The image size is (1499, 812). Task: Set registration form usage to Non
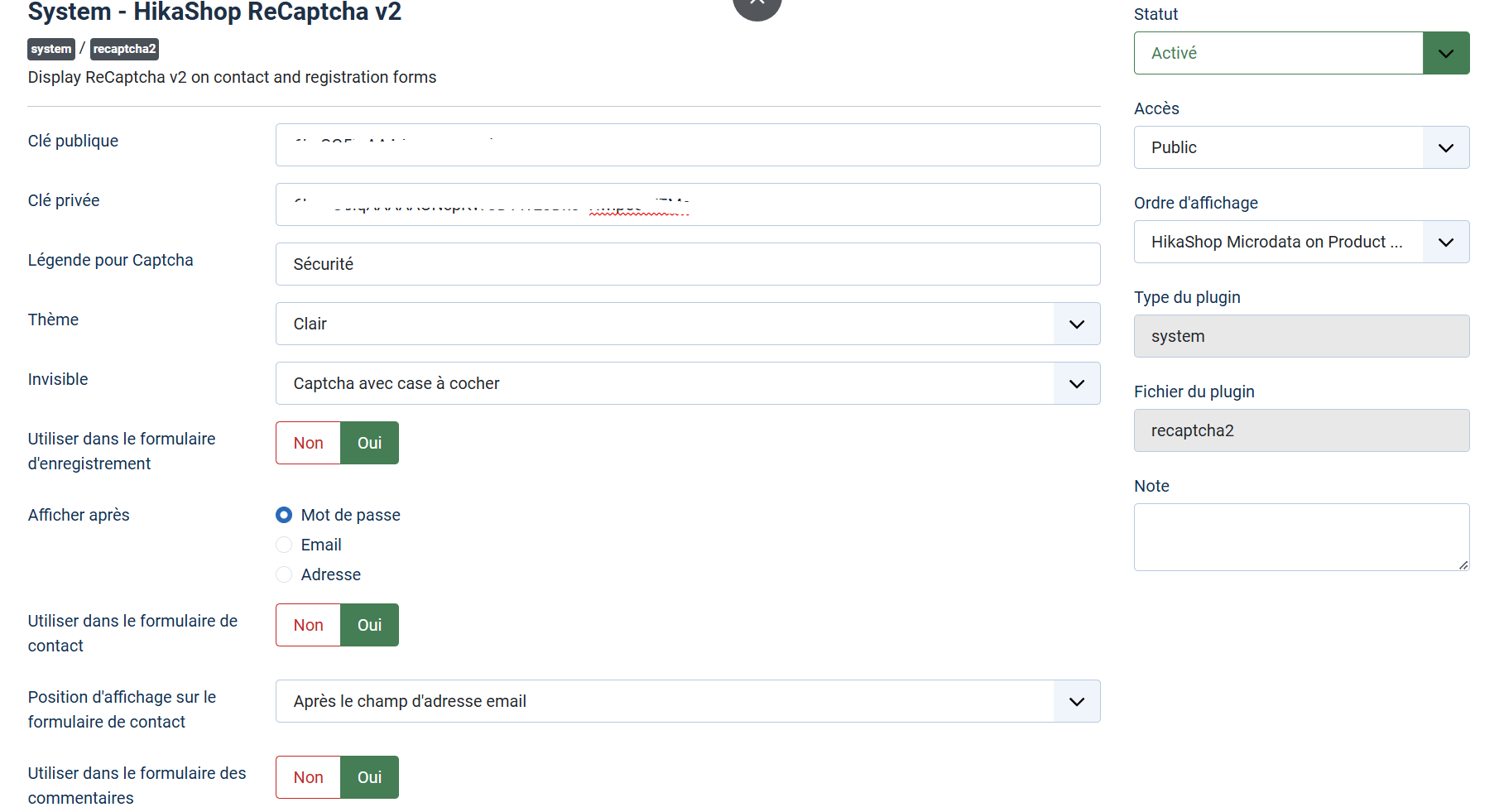308,443
